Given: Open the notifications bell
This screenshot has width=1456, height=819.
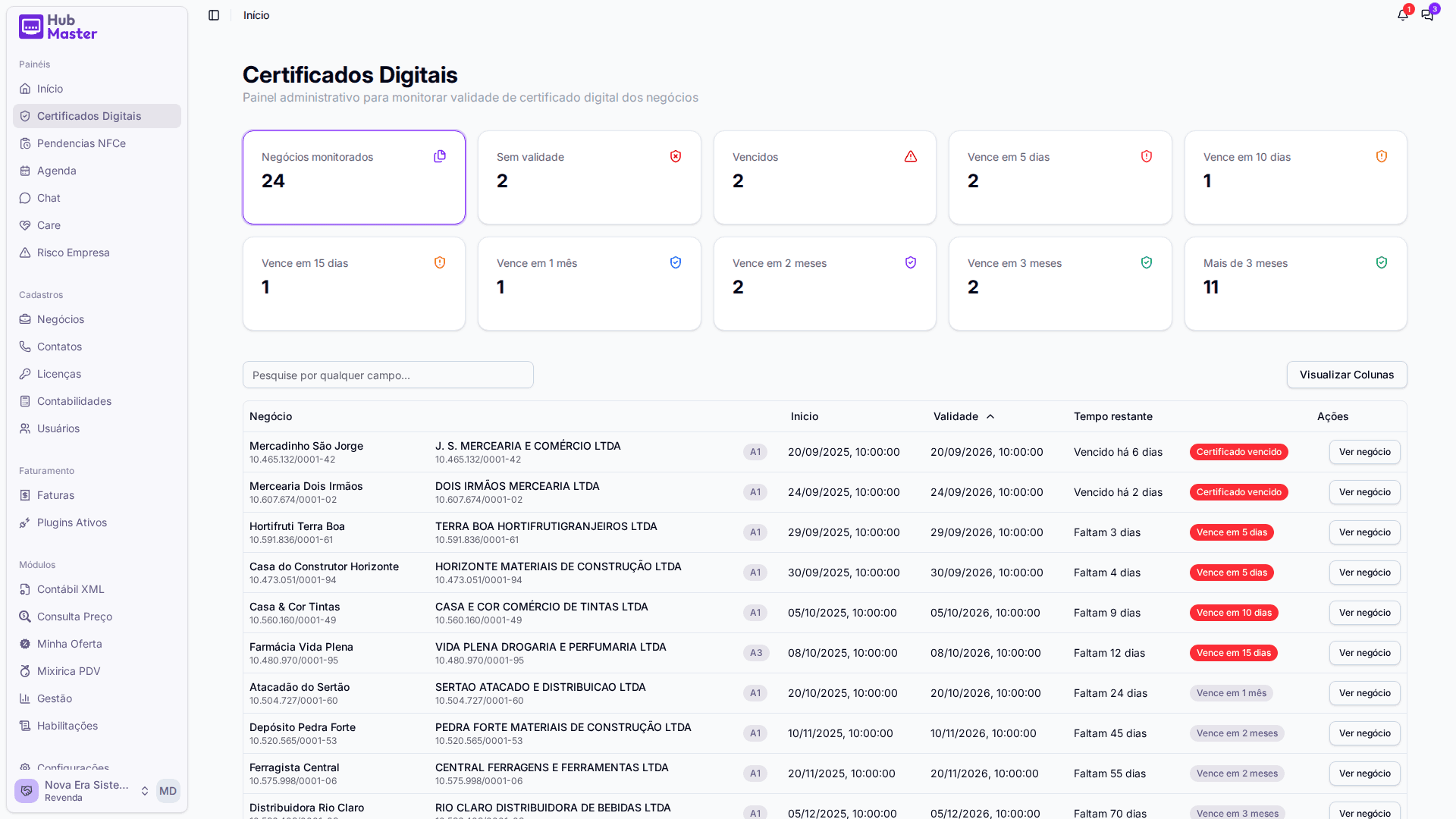Looking at the screenshot, I should click(1403, 15).
